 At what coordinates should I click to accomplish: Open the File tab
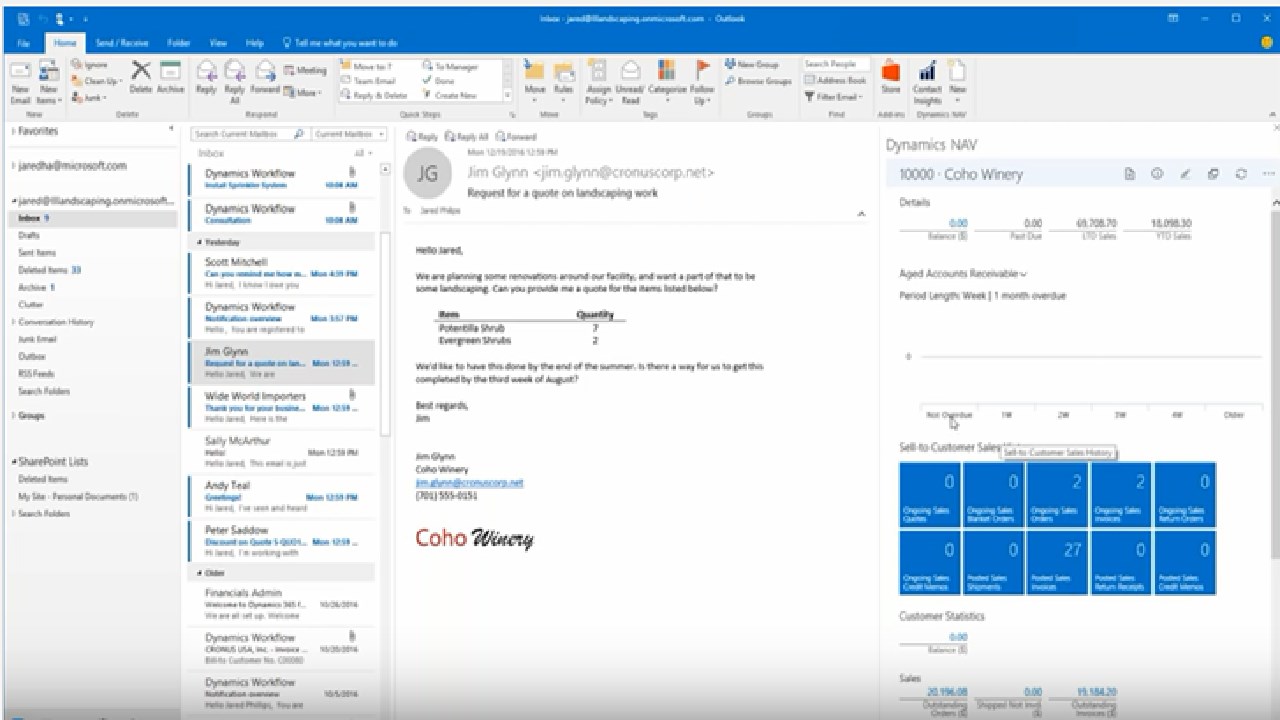pyautogui.click(x=23, y=43)
